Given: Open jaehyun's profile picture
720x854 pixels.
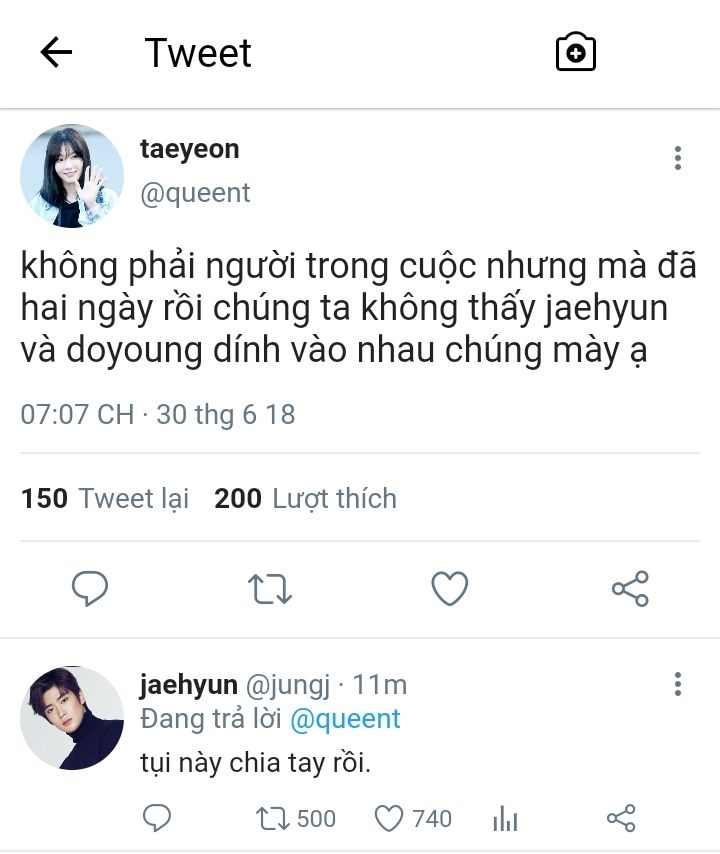Looking at the screenshot, I should pyautogui.click(x=72, y=718).
